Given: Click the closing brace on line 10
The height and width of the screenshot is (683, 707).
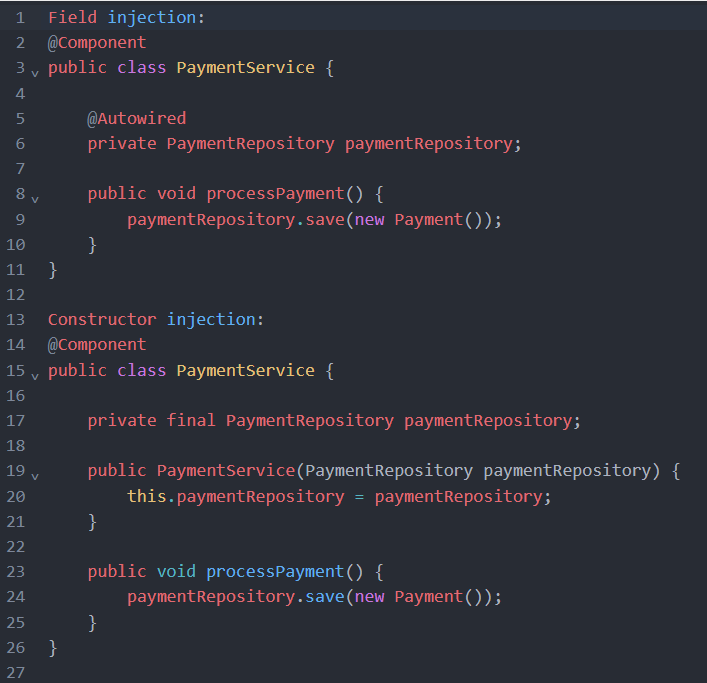Looking at the screenshot, I should point(92,245).
